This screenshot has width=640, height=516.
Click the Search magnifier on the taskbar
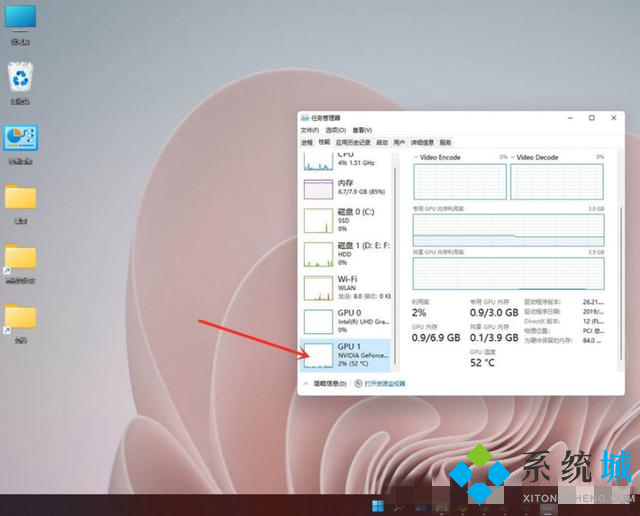coord(398,507)
